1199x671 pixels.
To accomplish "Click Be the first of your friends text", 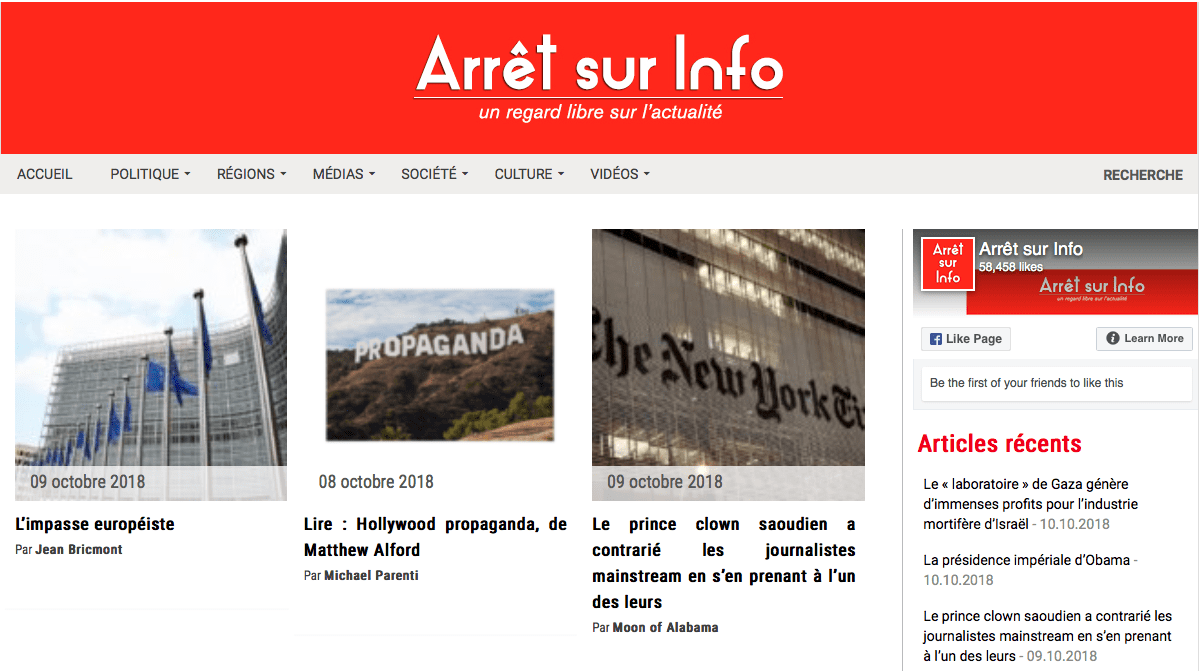I will pyautogui.click(x=1026, y=383).
